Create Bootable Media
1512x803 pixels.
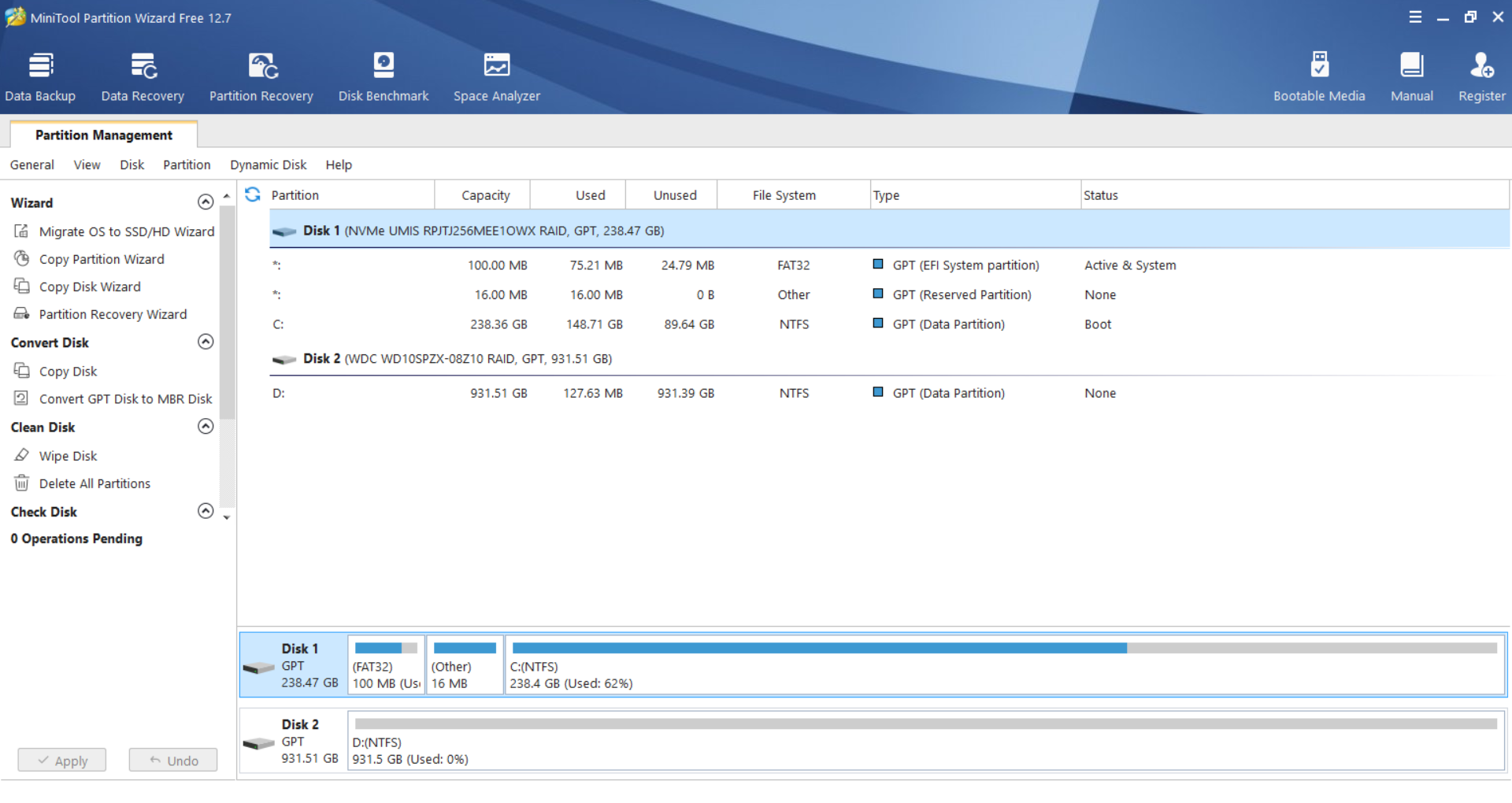1319,76
